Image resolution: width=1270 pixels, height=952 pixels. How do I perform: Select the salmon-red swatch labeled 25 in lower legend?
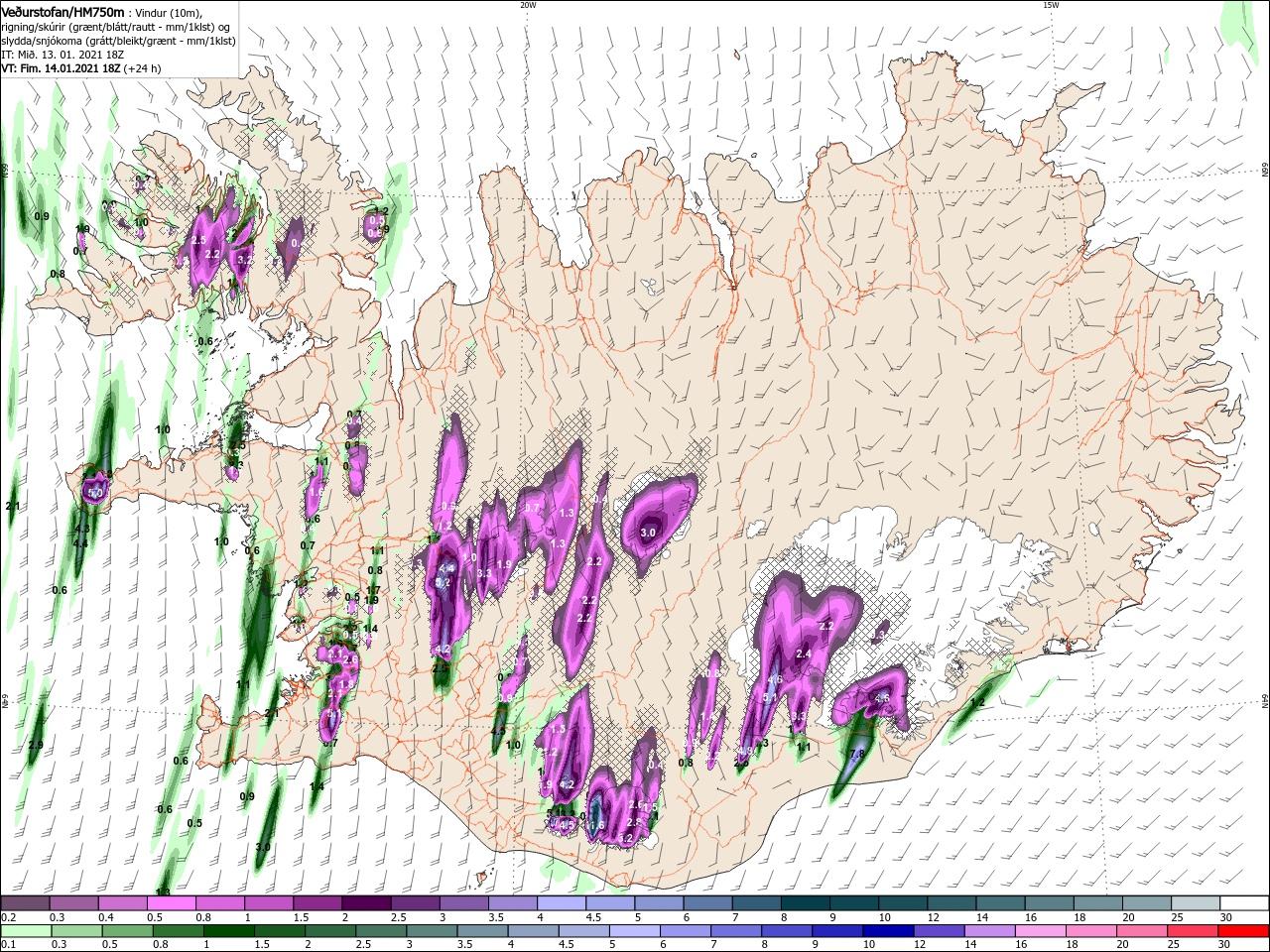click(x=1192, y=931)
